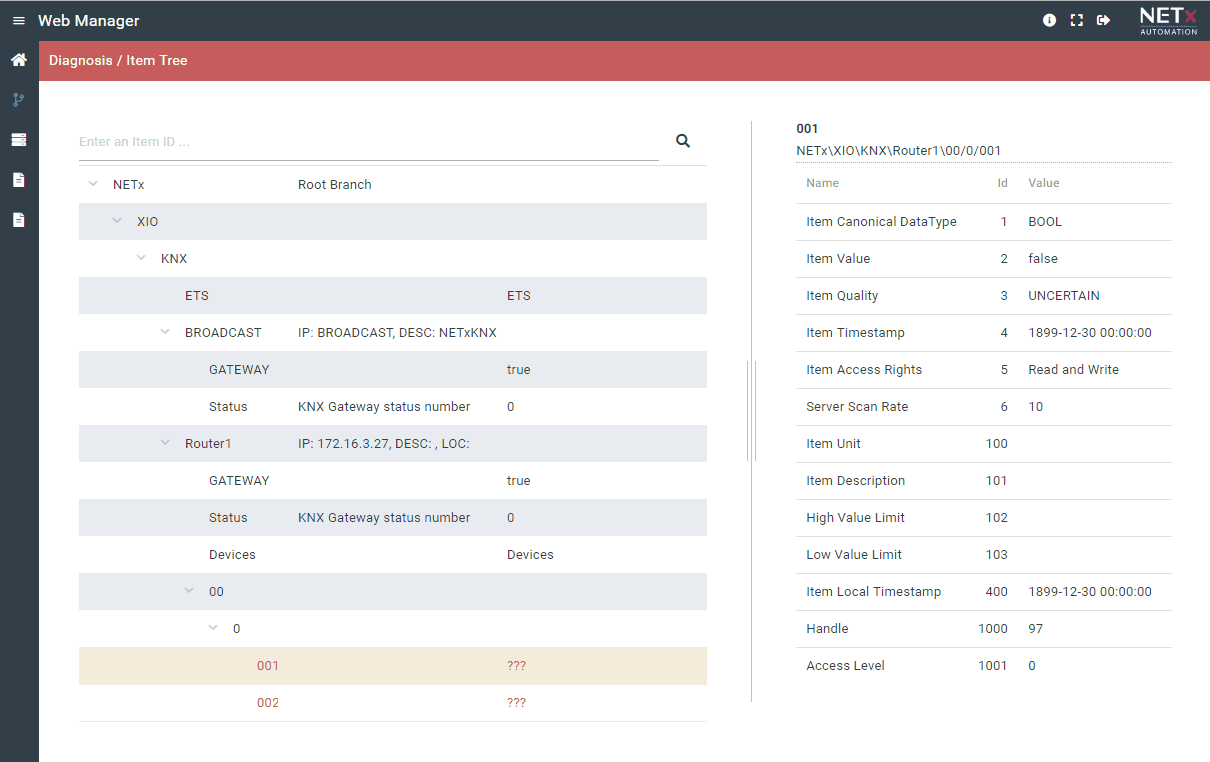1210x762 pixels.
Task: Click the Item Value property row
Action: [984, 259]
